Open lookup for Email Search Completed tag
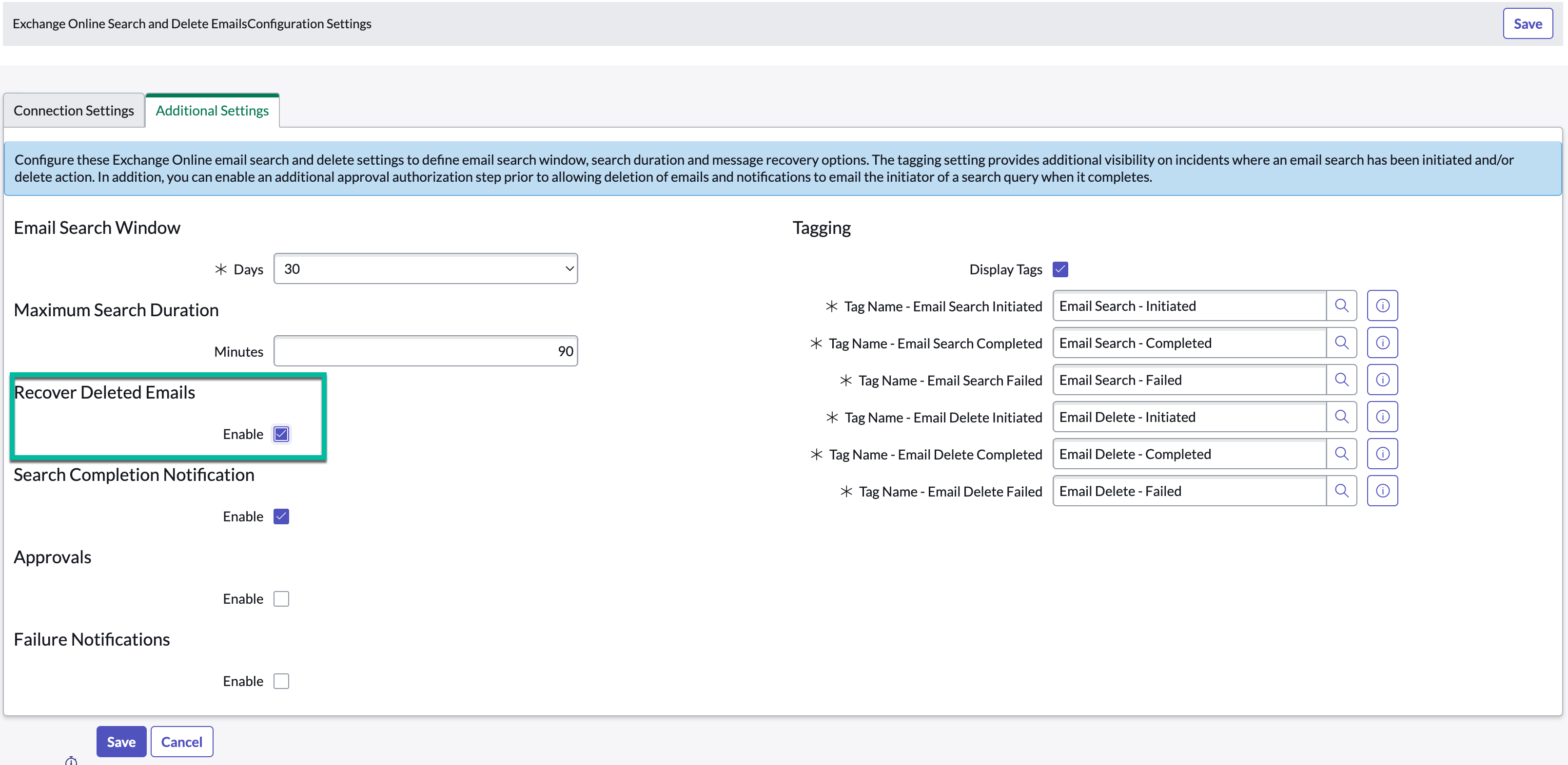Image resolution: width=1568 pixels, height=765 pixels. point(1342,343)
